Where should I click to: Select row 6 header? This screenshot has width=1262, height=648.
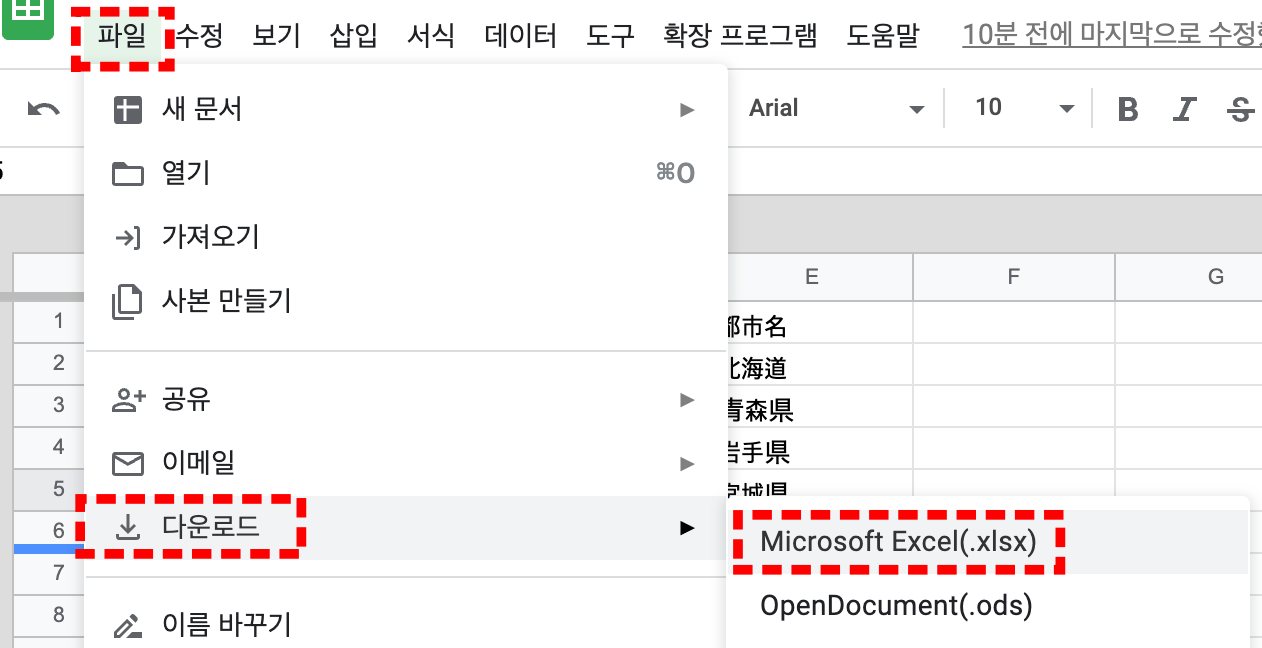tap(49, 531)
